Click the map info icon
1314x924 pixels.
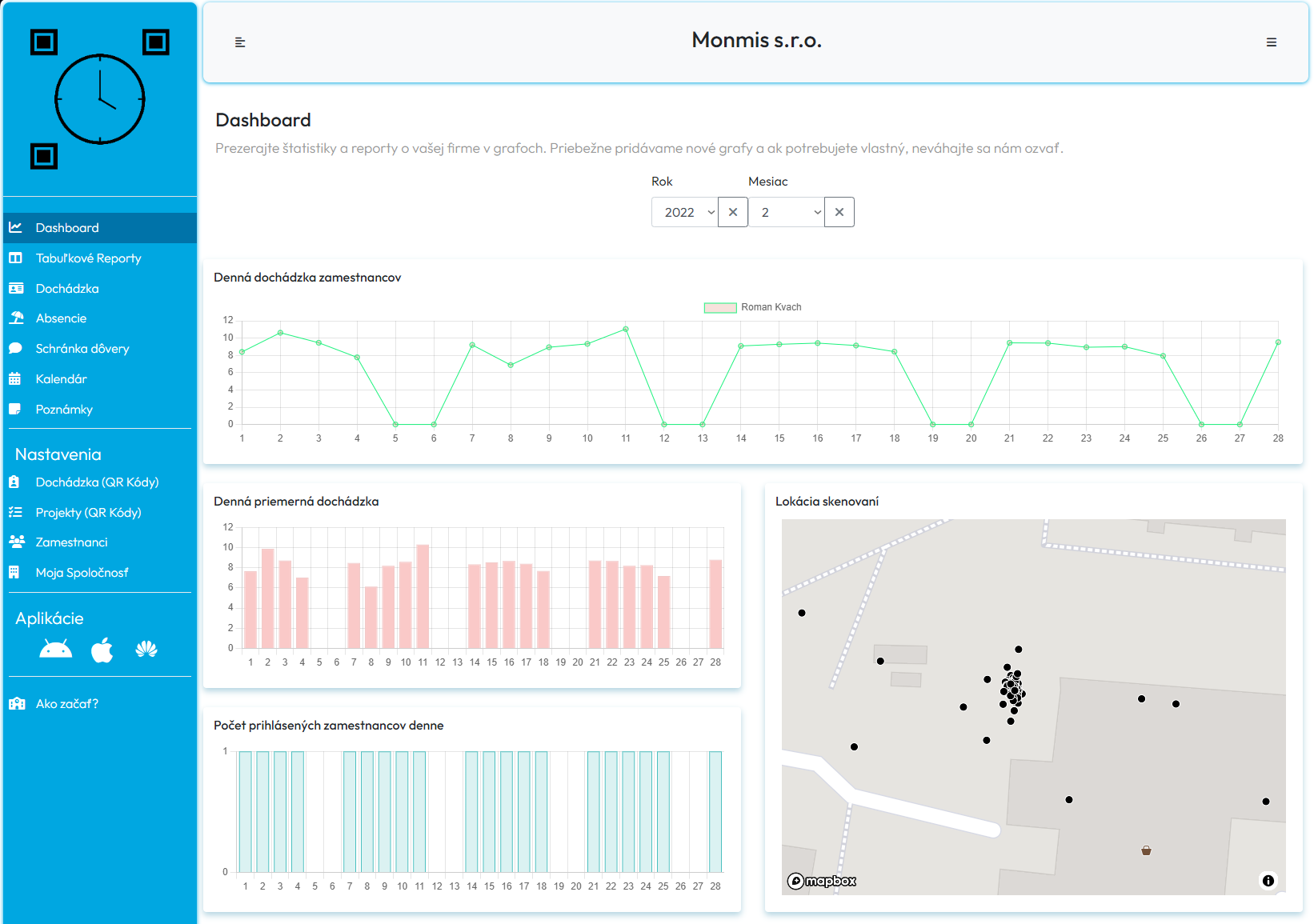pos(1268,881)
